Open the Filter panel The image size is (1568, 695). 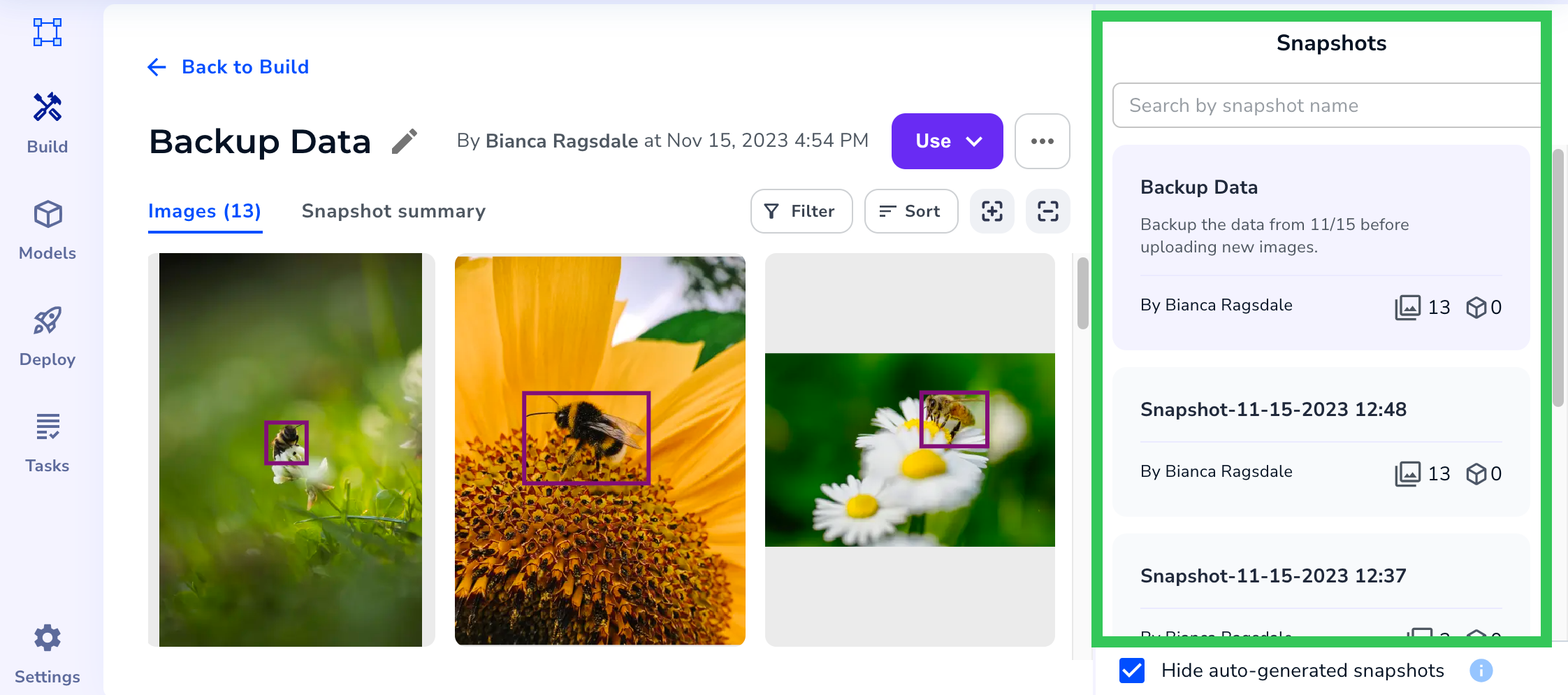tap(801, 211)
